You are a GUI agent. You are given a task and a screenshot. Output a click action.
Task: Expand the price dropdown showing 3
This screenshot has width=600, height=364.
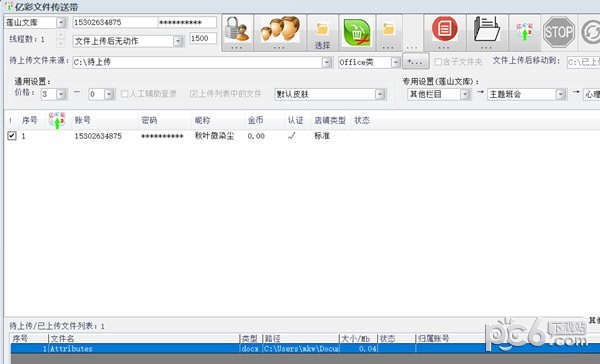[x=61, y=94]
